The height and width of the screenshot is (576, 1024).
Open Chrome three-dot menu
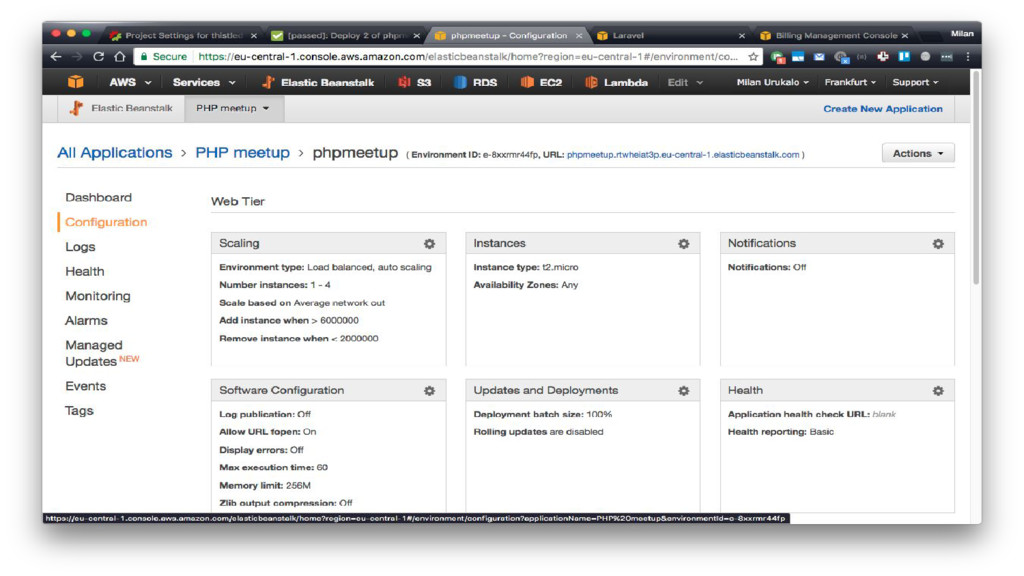[967, 57]
